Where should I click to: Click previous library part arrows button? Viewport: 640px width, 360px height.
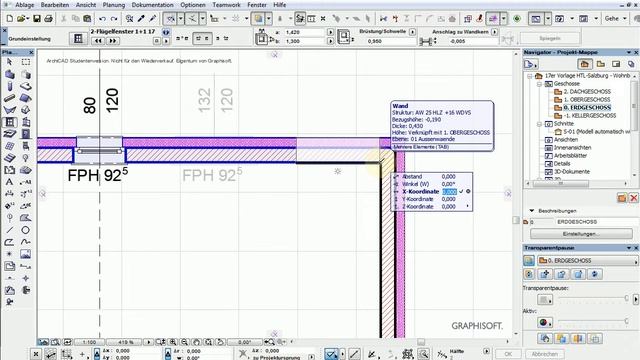tap(98, 41)
